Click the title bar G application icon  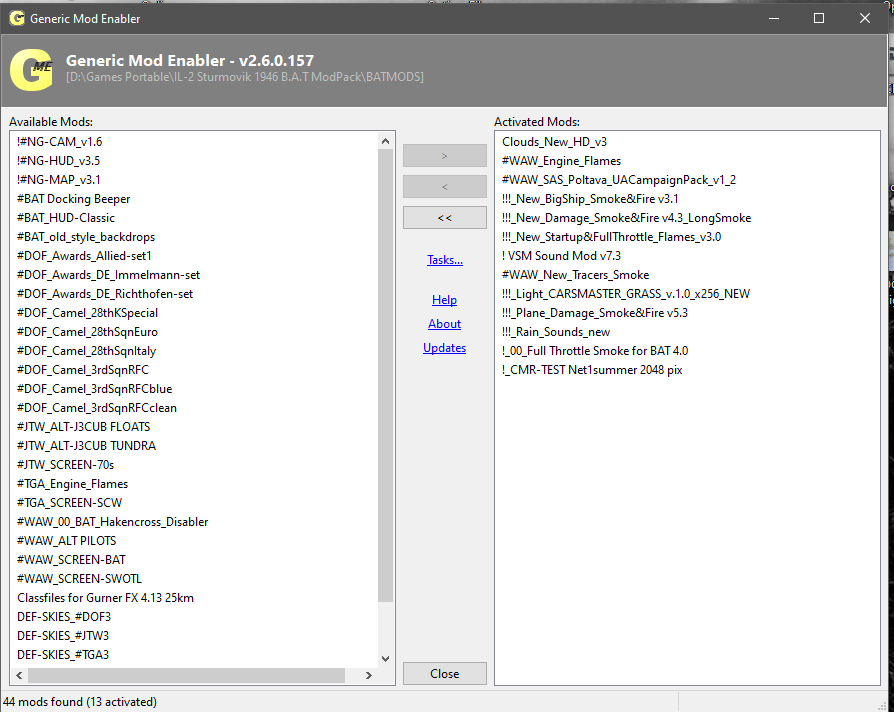tap(17, 18)
